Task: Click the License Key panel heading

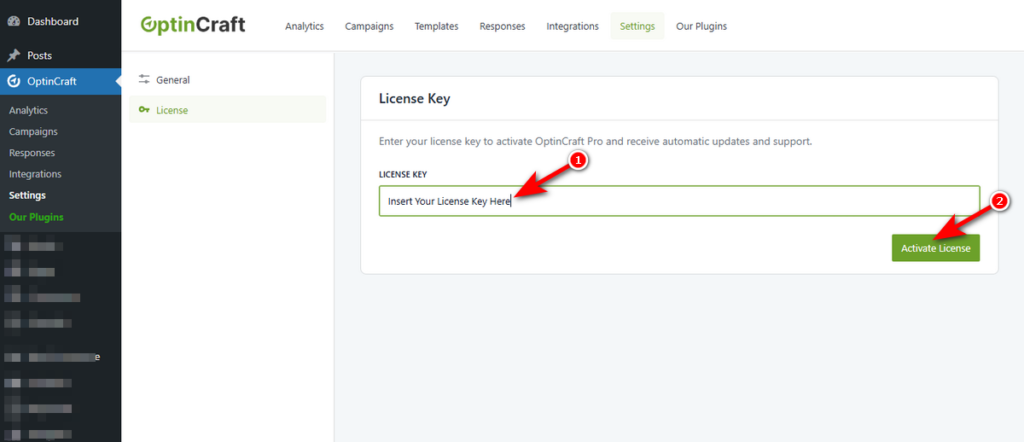Action: [x=415, y=99]
